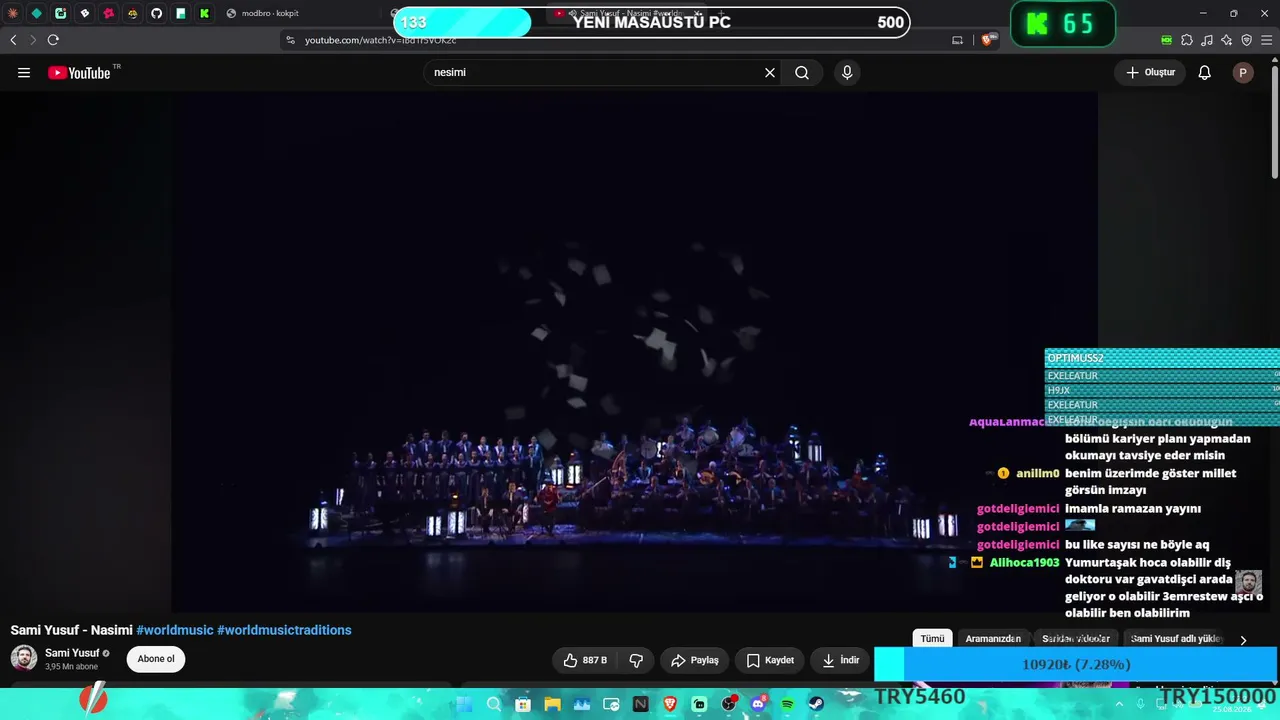Click the #worldmusictraditions hashtag
This screenshot has height=720, width=1280.
click(284, 630)
